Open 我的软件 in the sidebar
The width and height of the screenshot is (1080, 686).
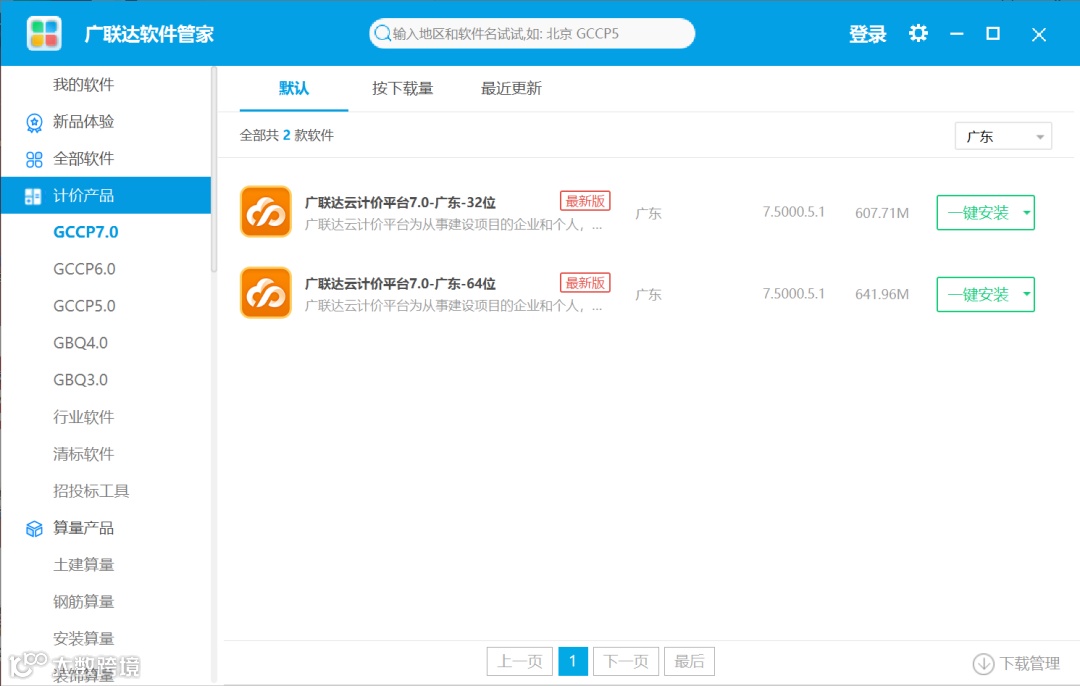click(83, 85)
